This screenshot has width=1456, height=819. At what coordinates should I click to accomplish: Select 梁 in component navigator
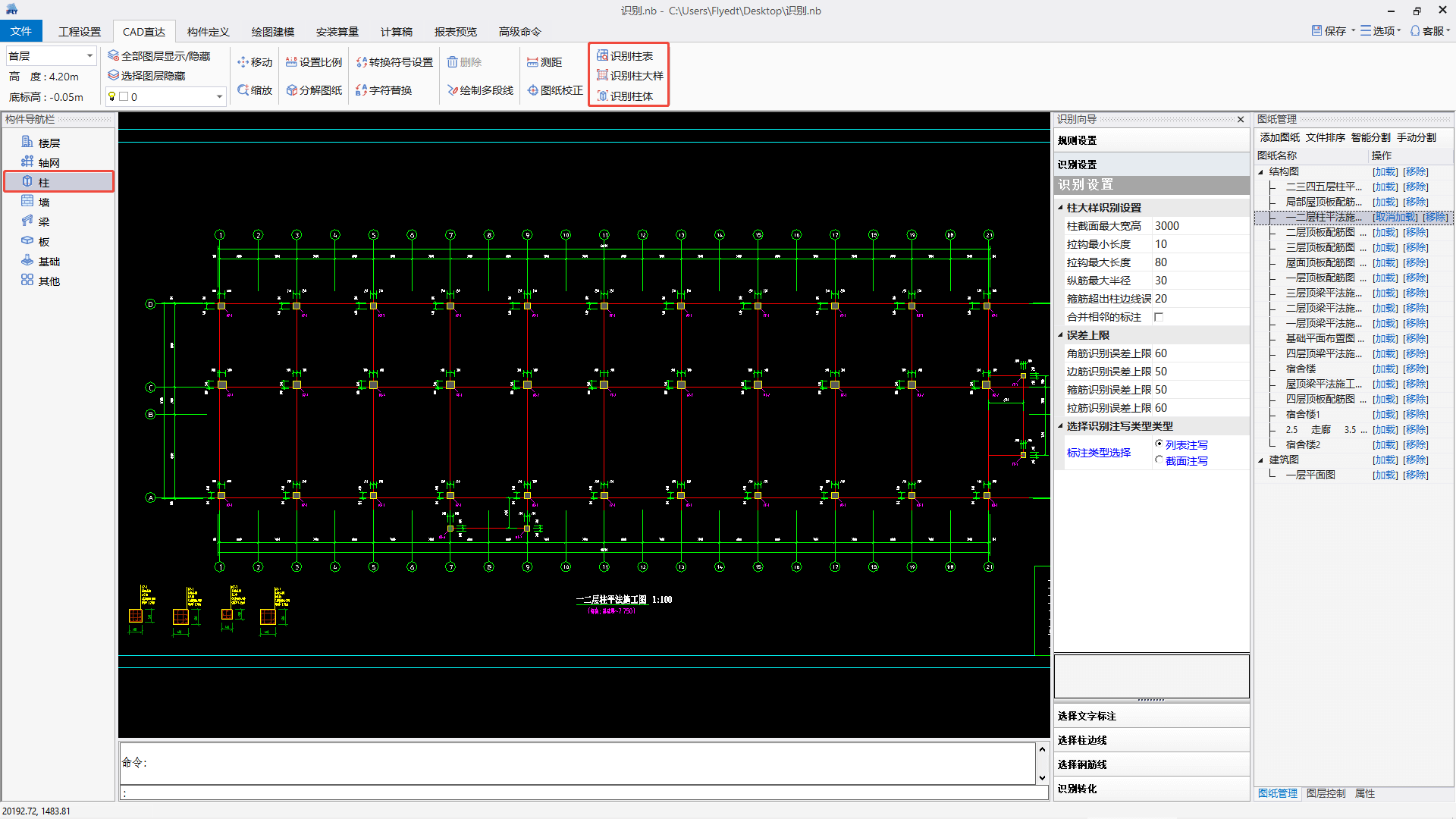pyautogui.click(x=36, y=221)
